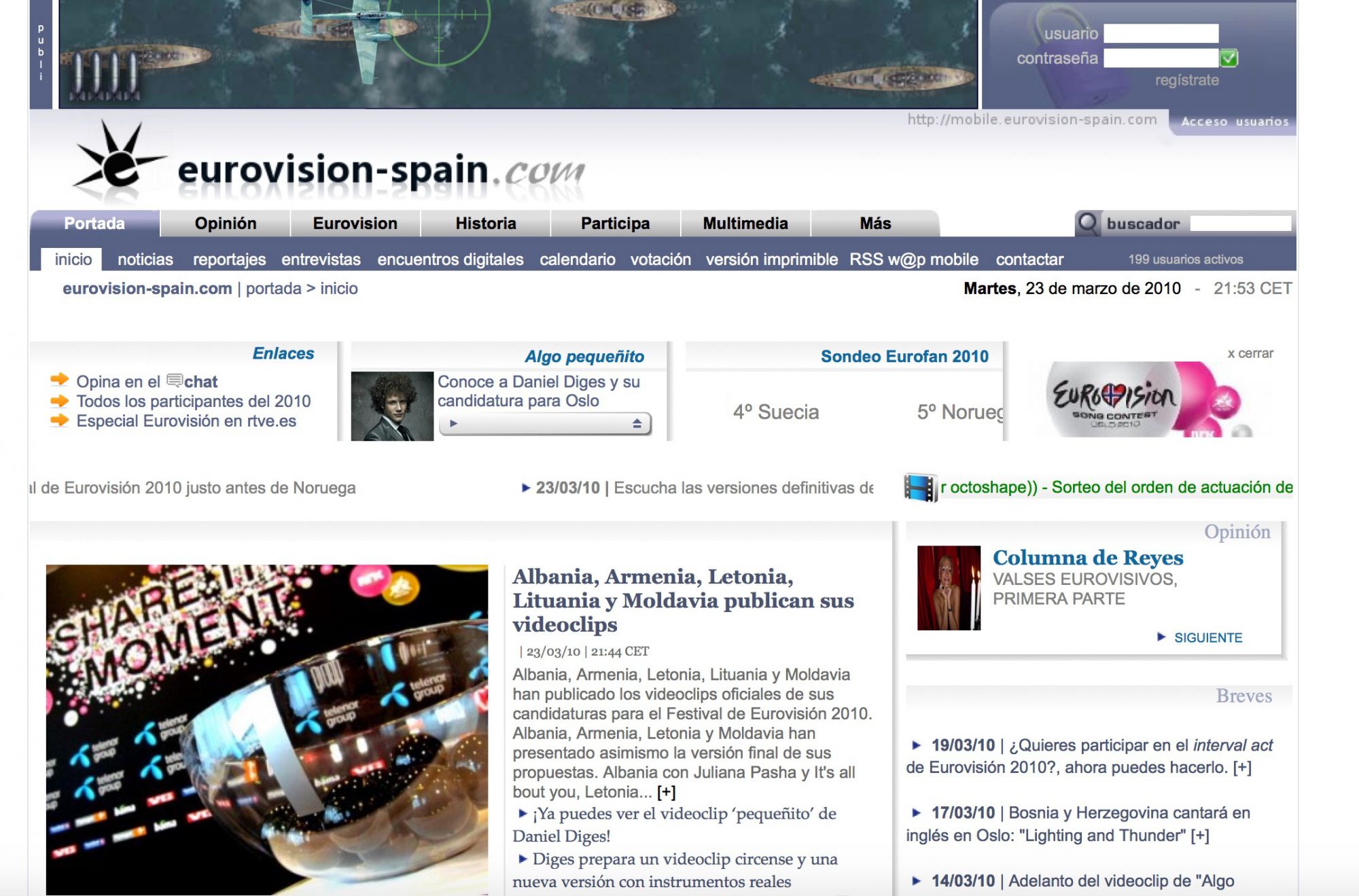Click the 'Sondeo Eurofan 2010' heading
The height and width of the screenshot is (896, 1359).
[x=904, y=357]
